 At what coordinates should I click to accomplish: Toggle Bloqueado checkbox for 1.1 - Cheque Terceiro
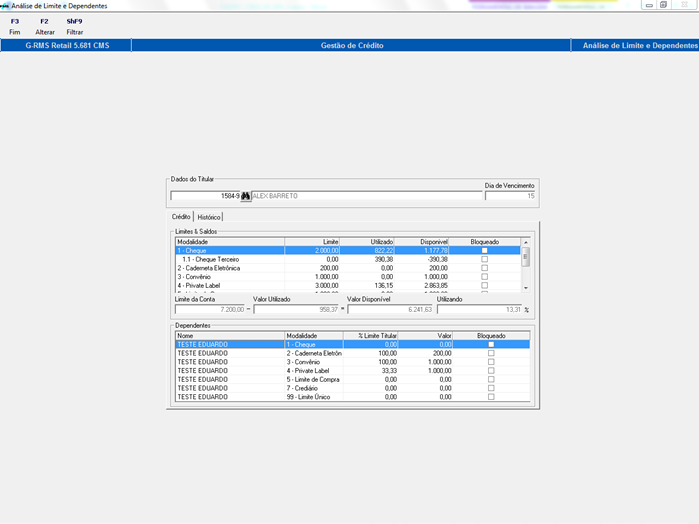tap(485, 259)
